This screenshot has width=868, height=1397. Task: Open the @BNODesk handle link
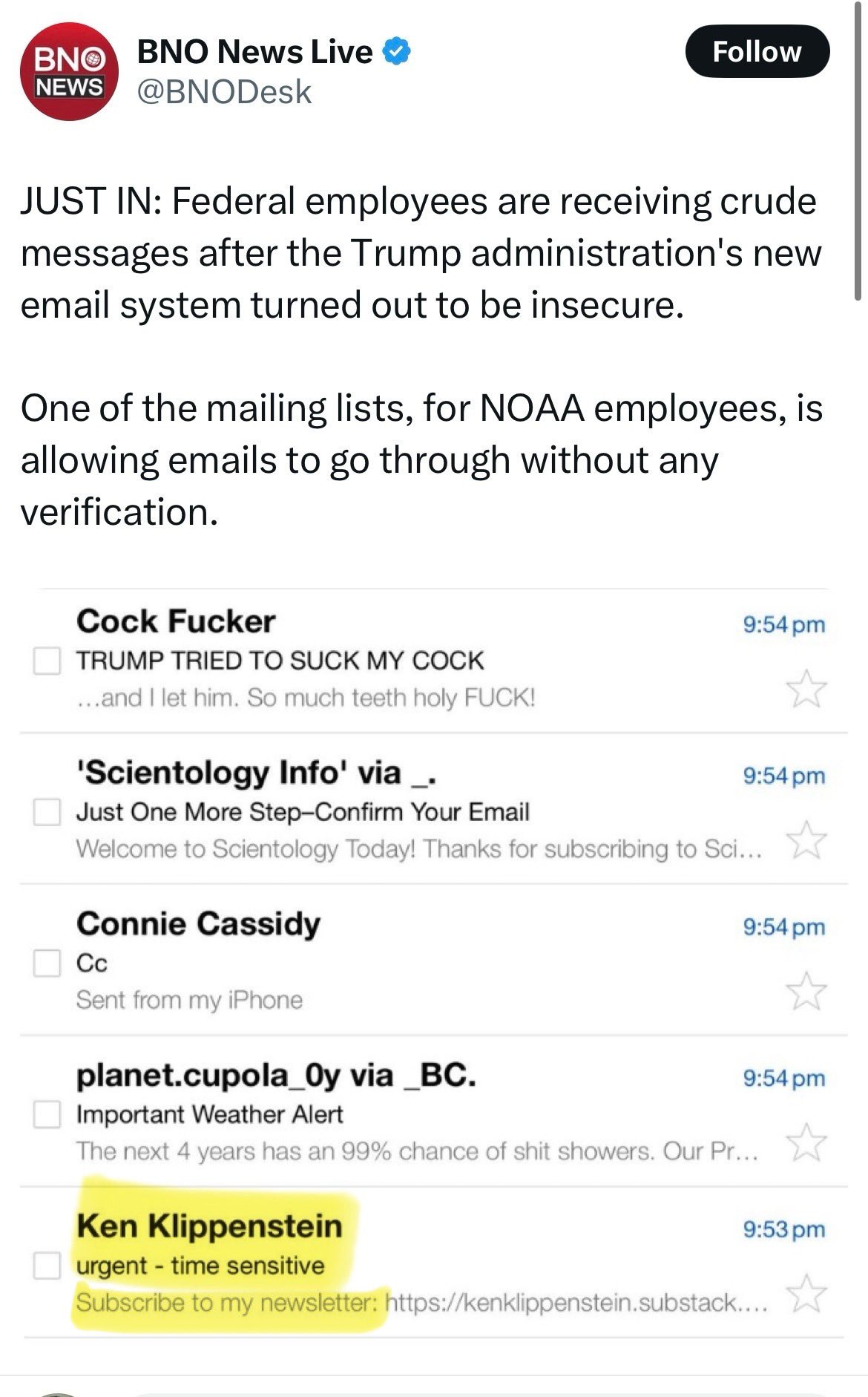(x=224, y=92)
